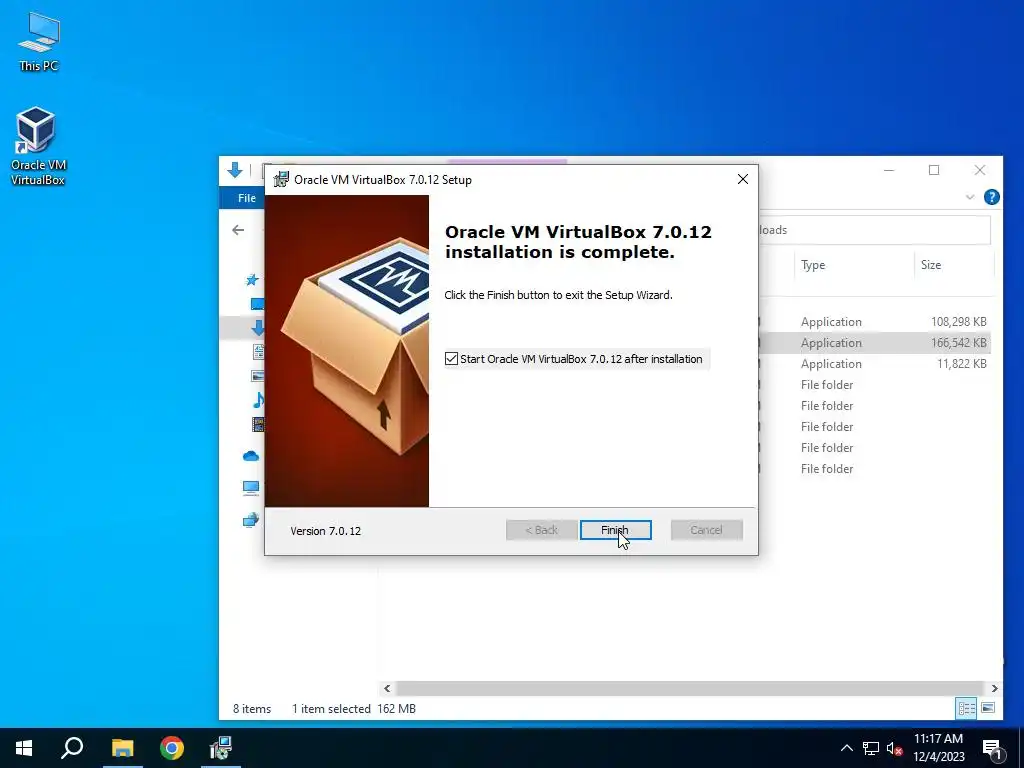This screenshot has width=1024, height=768.
Task: Open This PC monitor in Explorer sidebar
Action: 251,487
